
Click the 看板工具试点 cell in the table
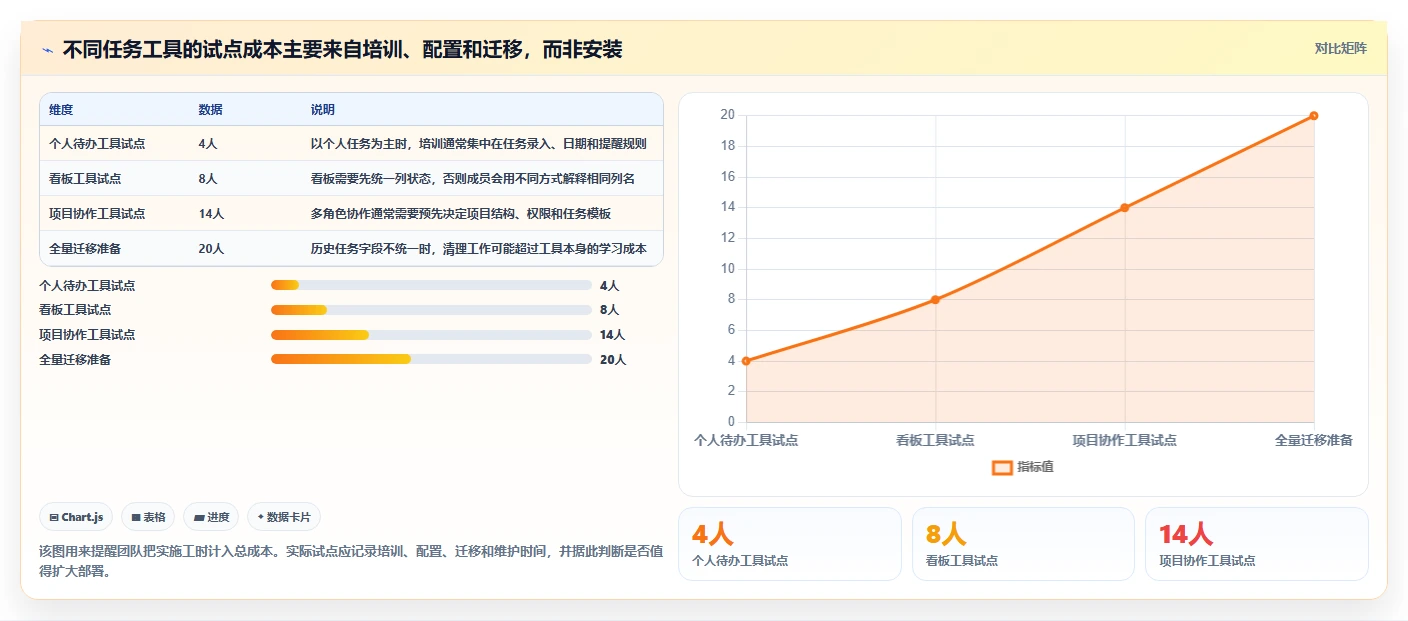pos(85,179)
